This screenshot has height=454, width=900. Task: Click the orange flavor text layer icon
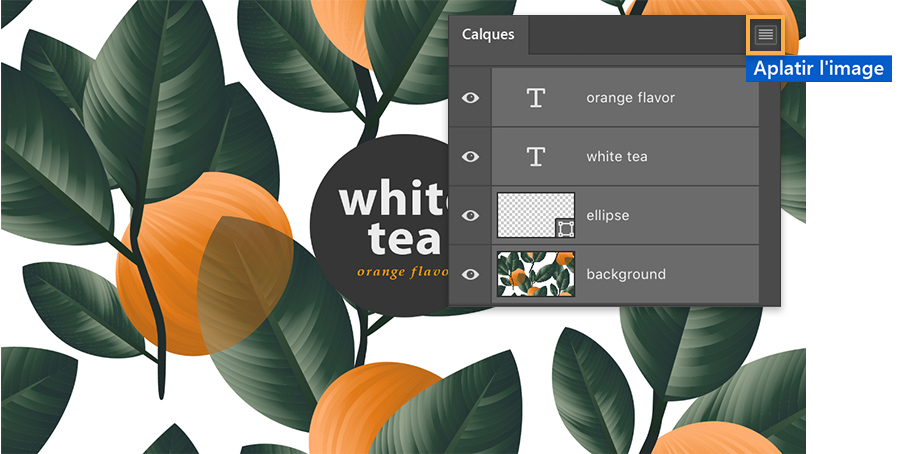click(536, 98)
